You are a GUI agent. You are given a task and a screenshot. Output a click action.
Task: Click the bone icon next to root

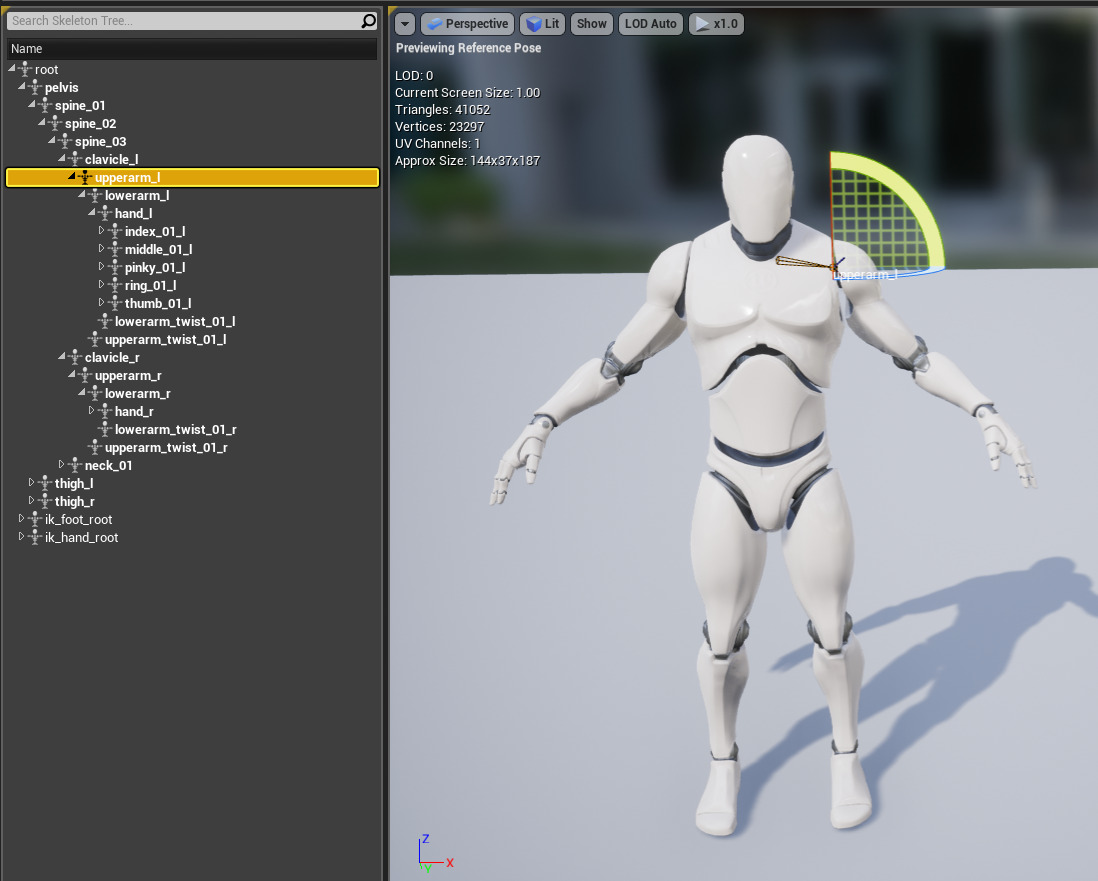pyautogui.click(x=25, y=69)
